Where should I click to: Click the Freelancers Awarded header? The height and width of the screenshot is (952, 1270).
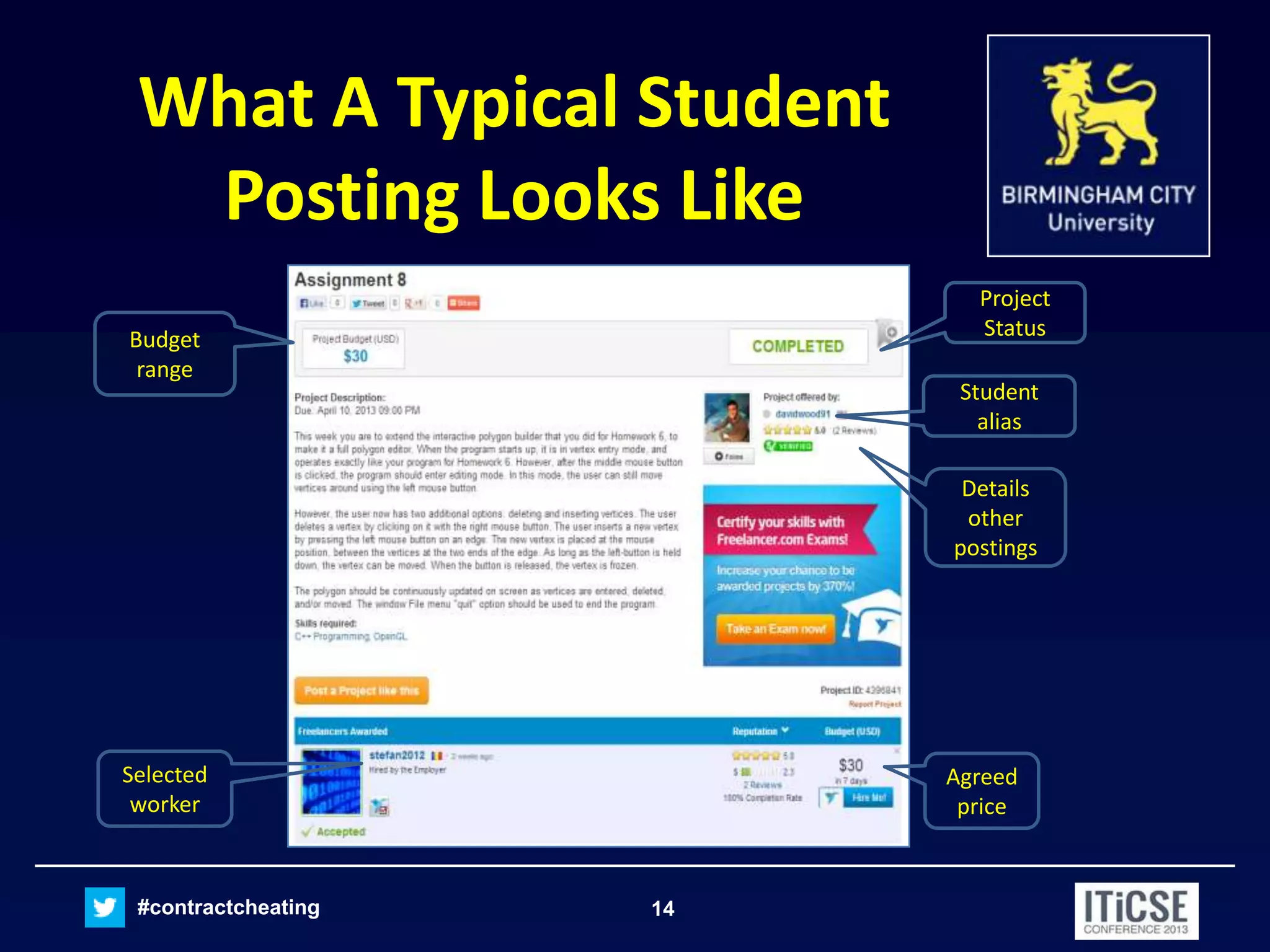click(x=342, y=731)
